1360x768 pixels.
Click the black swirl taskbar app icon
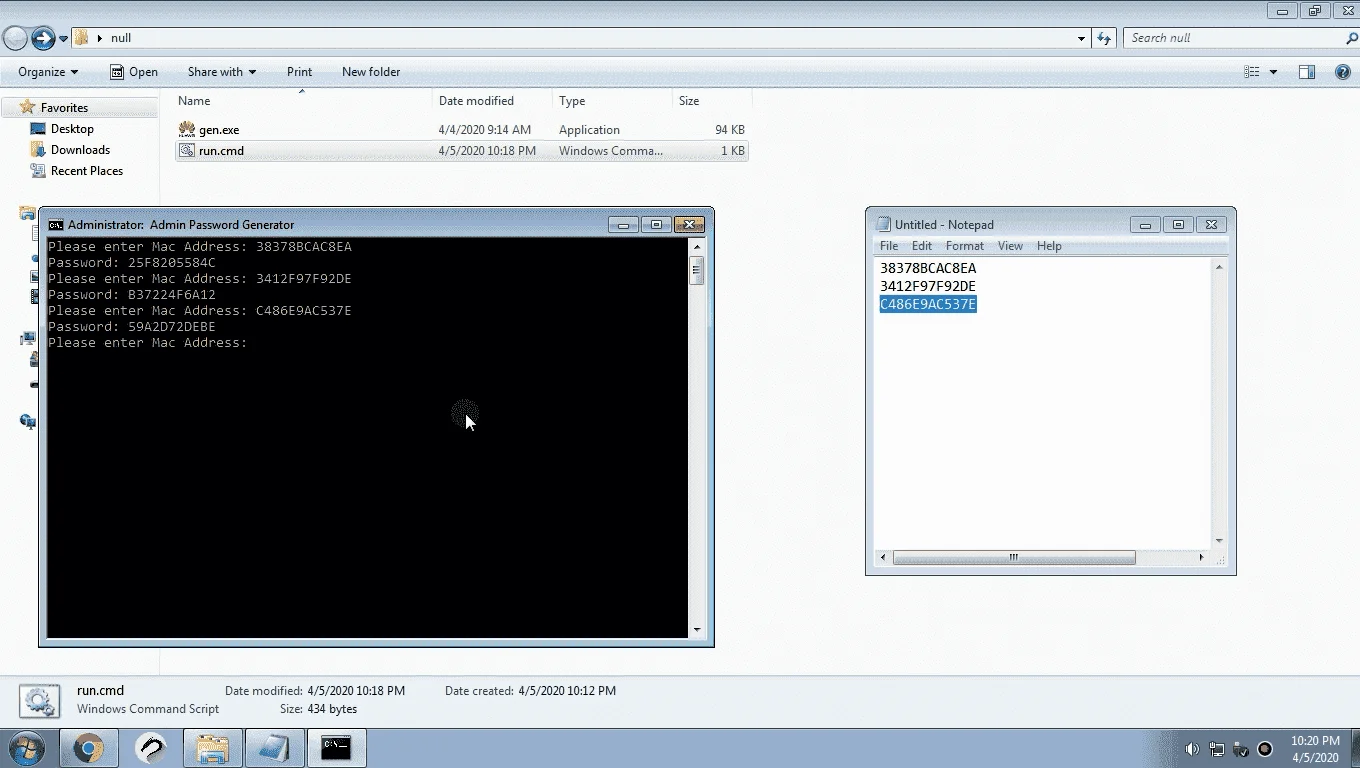pos(151,748)
